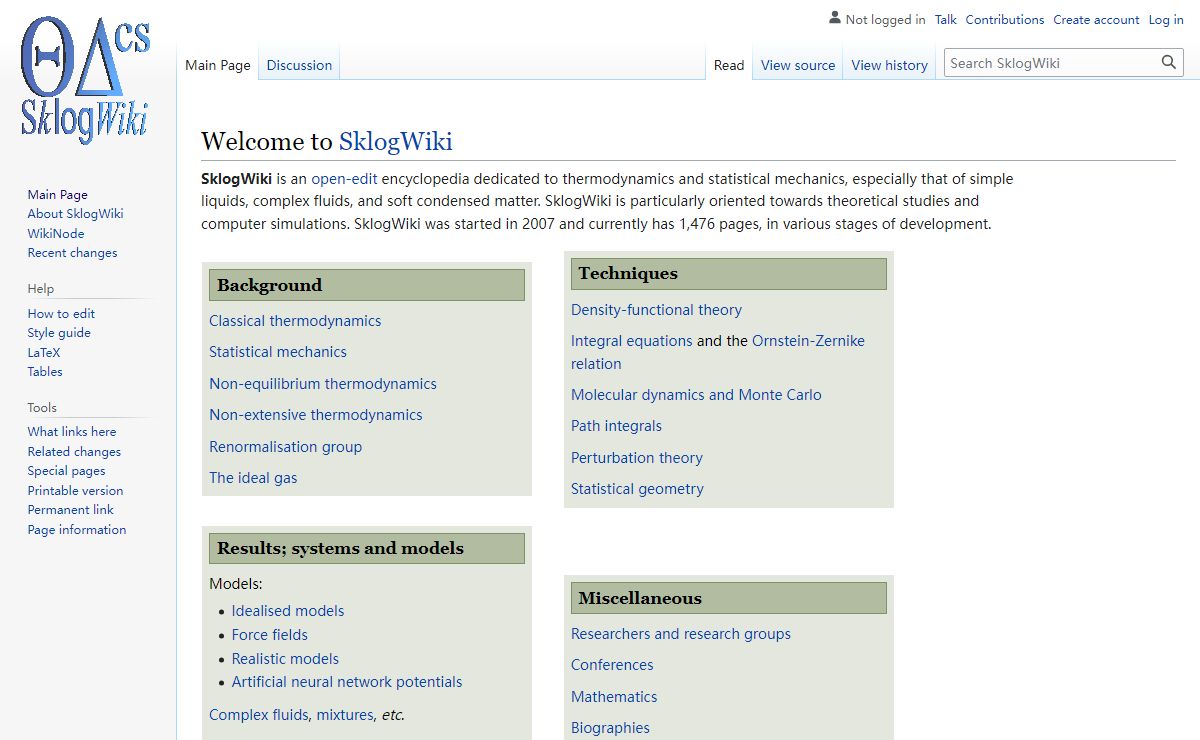Click the open-edit link in the intro
Viewport: 1200px width, 740px height.
point(344,179)
